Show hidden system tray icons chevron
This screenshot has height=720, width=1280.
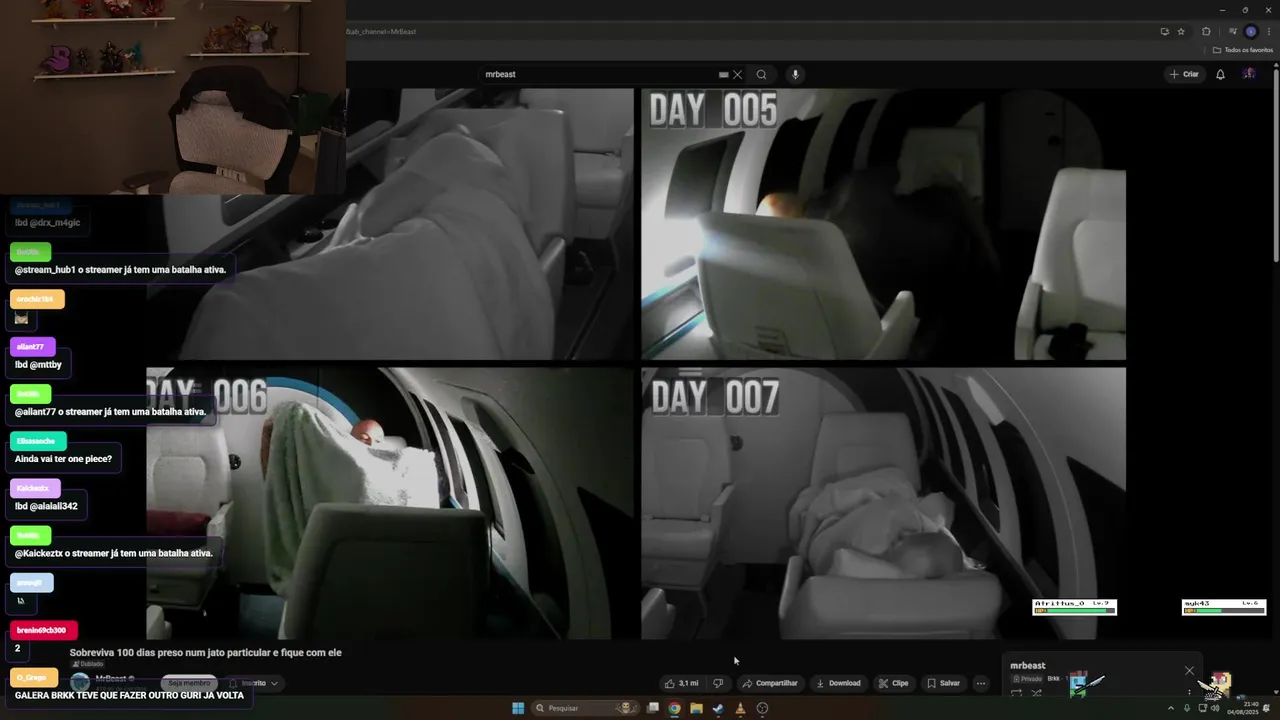pos(1171,708)
